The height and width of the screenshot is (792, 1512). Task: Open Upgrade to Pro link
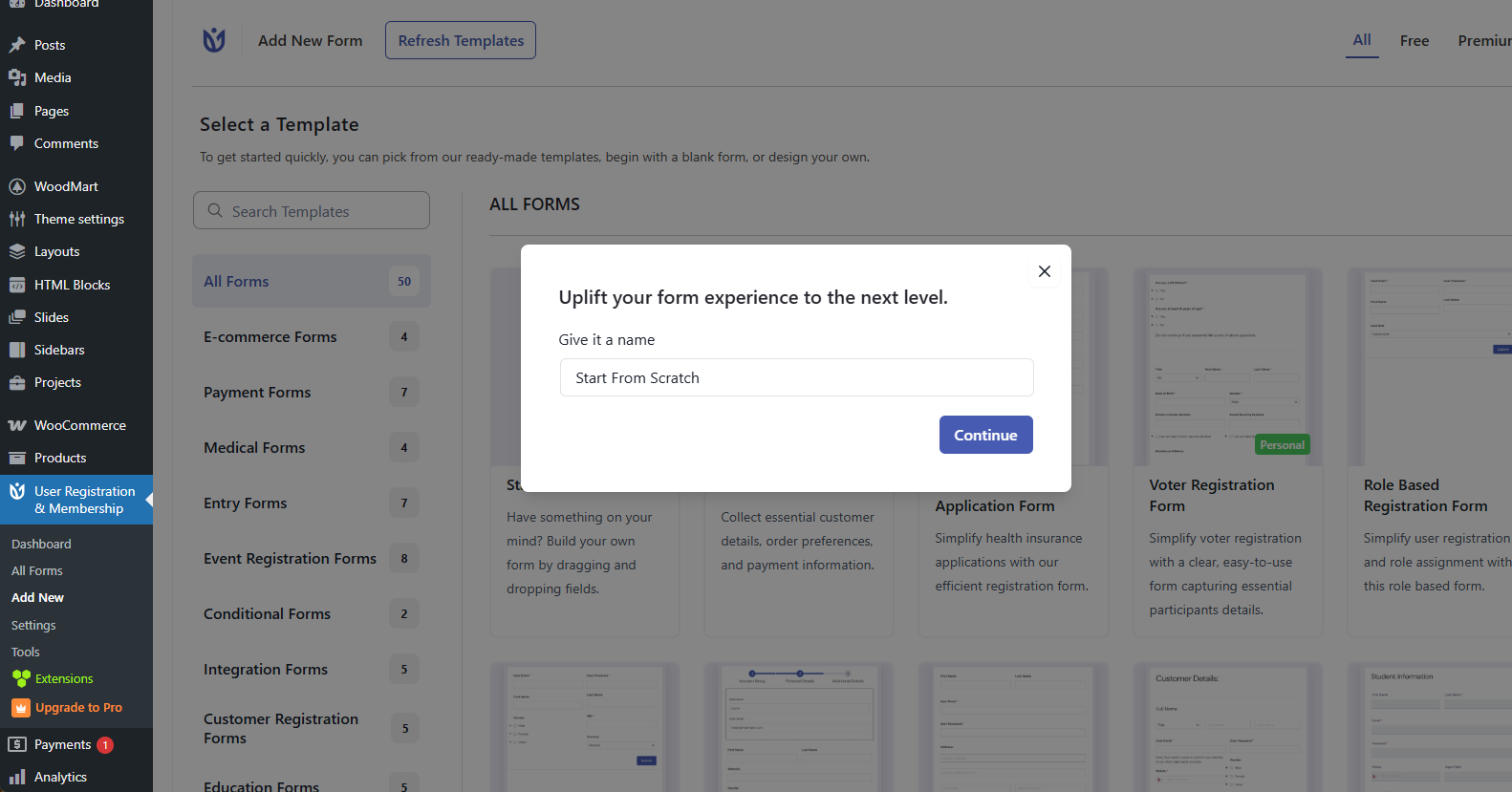pyautogui.click(x=78, y=708)
